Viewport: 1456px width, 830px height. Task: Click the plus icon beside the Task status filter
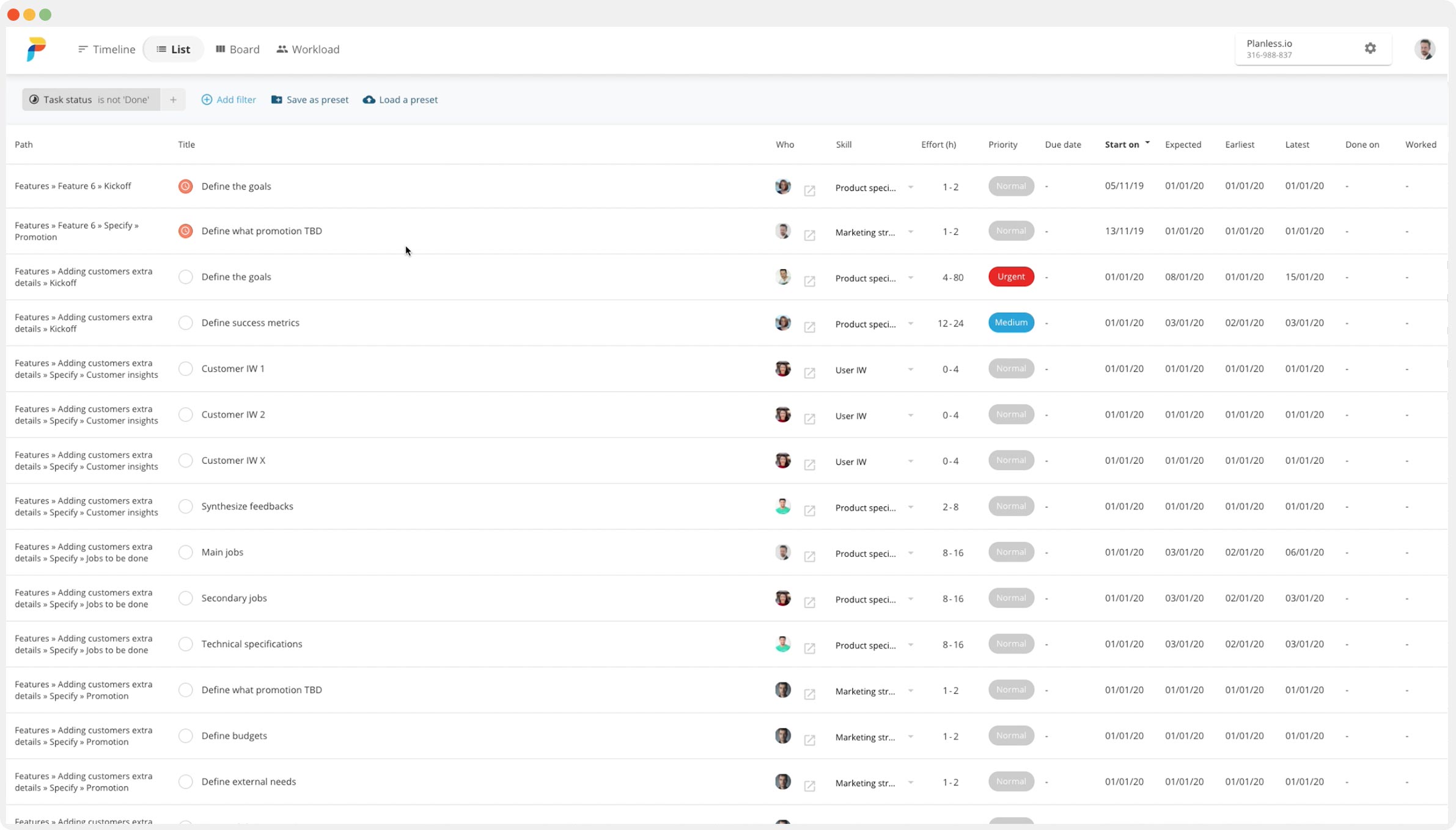pos(173,100)
